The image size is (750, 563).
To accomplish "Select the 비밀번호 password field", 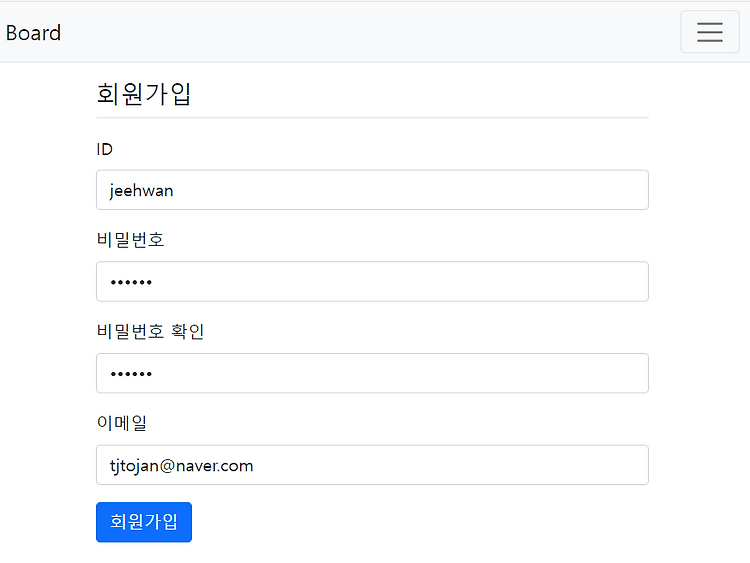I will 372,282.
